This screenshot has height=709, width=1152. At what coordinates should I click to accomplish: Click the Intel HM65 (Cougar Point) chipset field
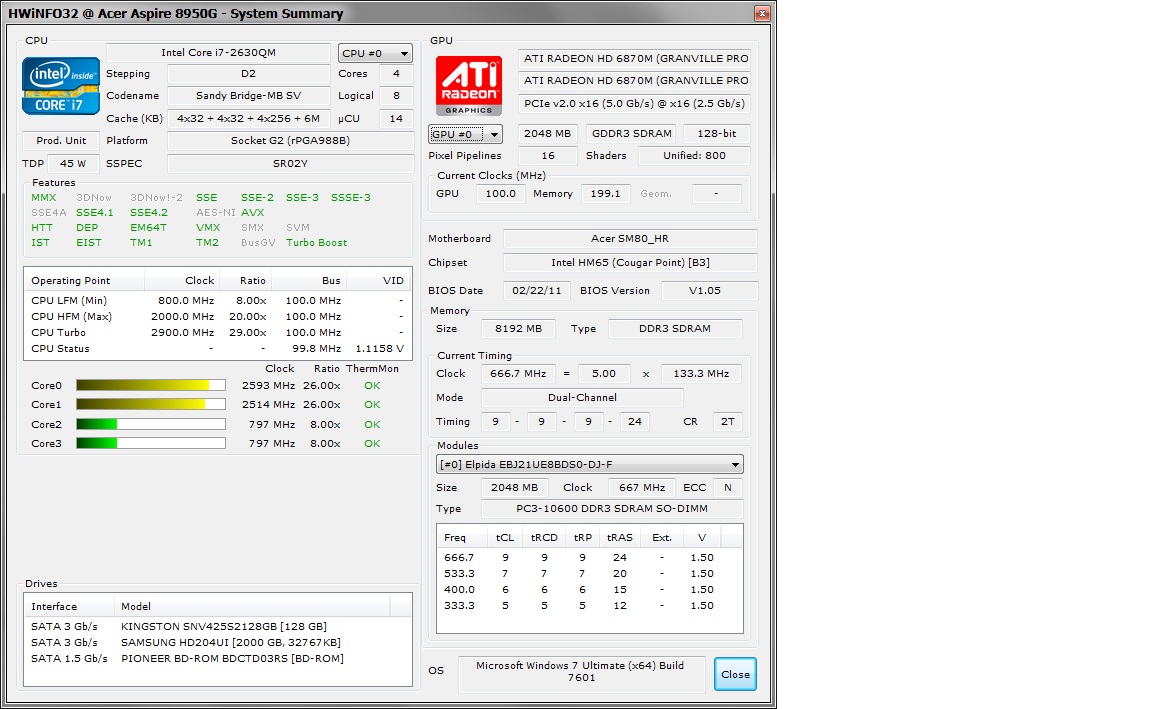[x=630, y=262]
